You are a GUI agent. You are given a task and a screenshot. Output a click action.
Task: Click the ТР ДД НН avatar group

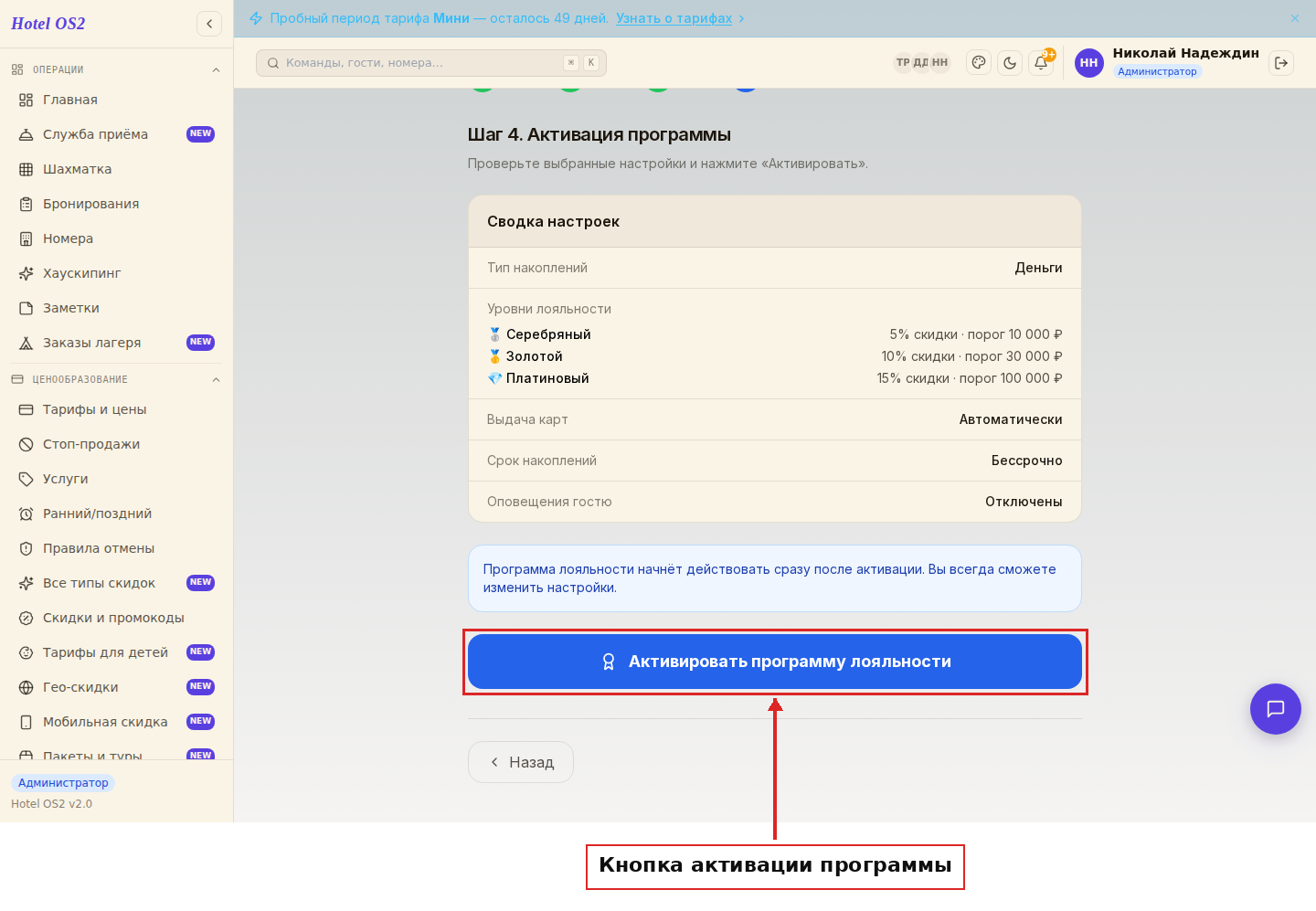coord(921,62)
